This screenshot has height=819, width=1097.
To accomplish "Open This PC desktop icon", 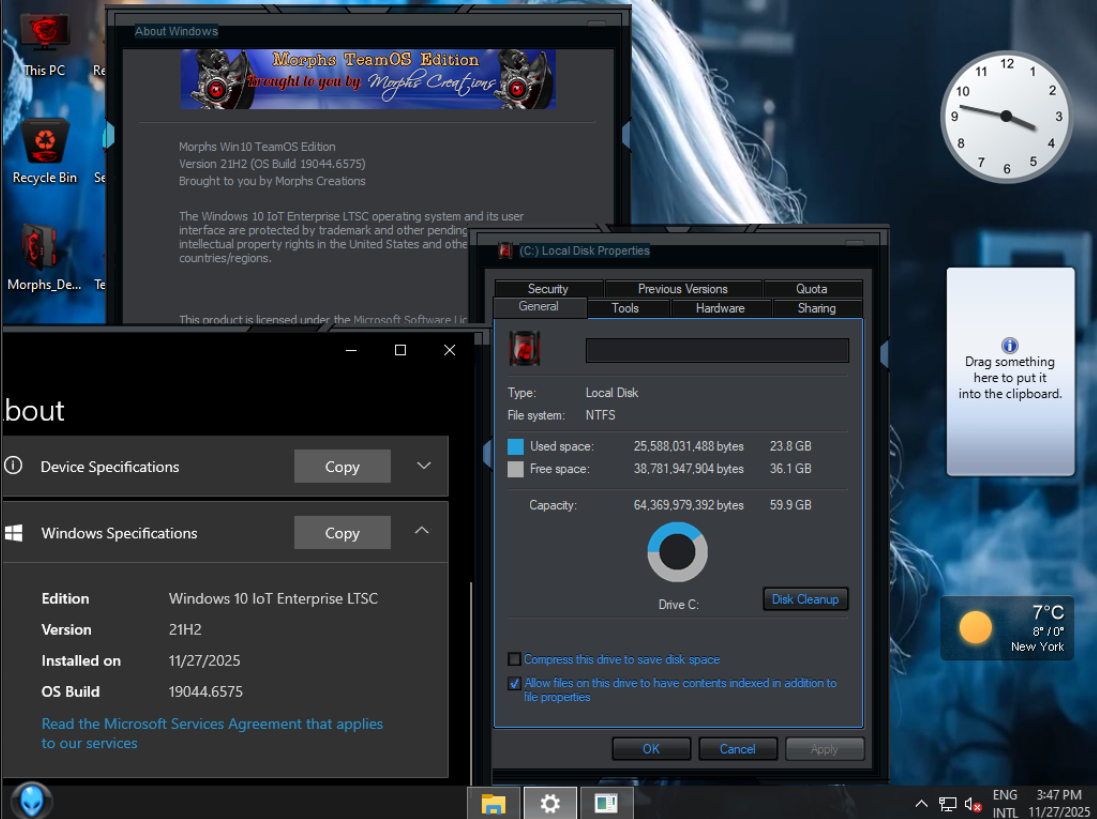I will click(44, 44).
